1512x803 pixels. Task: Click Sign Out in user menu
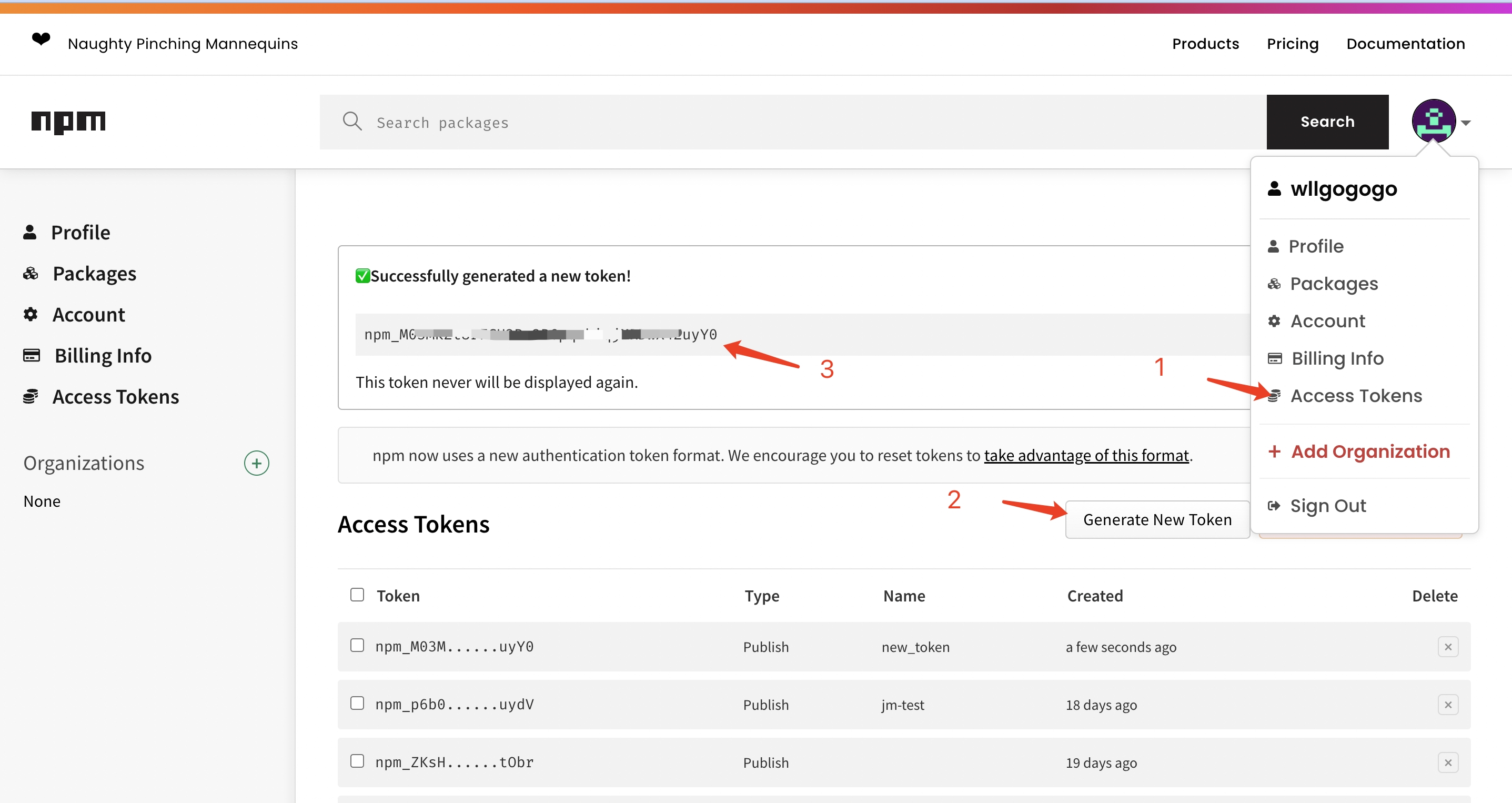[x=1317, y=506]
